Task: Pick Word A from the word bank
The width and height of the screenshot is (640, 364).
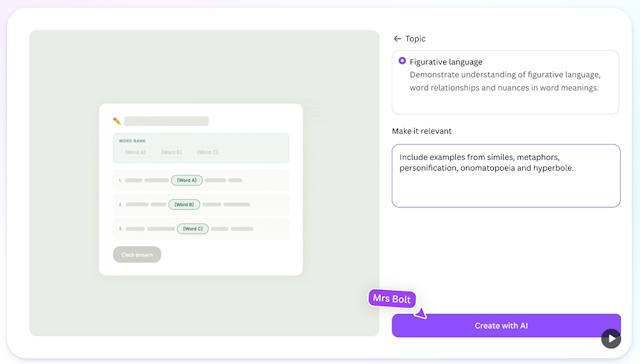Action: [x=136, y=152]
